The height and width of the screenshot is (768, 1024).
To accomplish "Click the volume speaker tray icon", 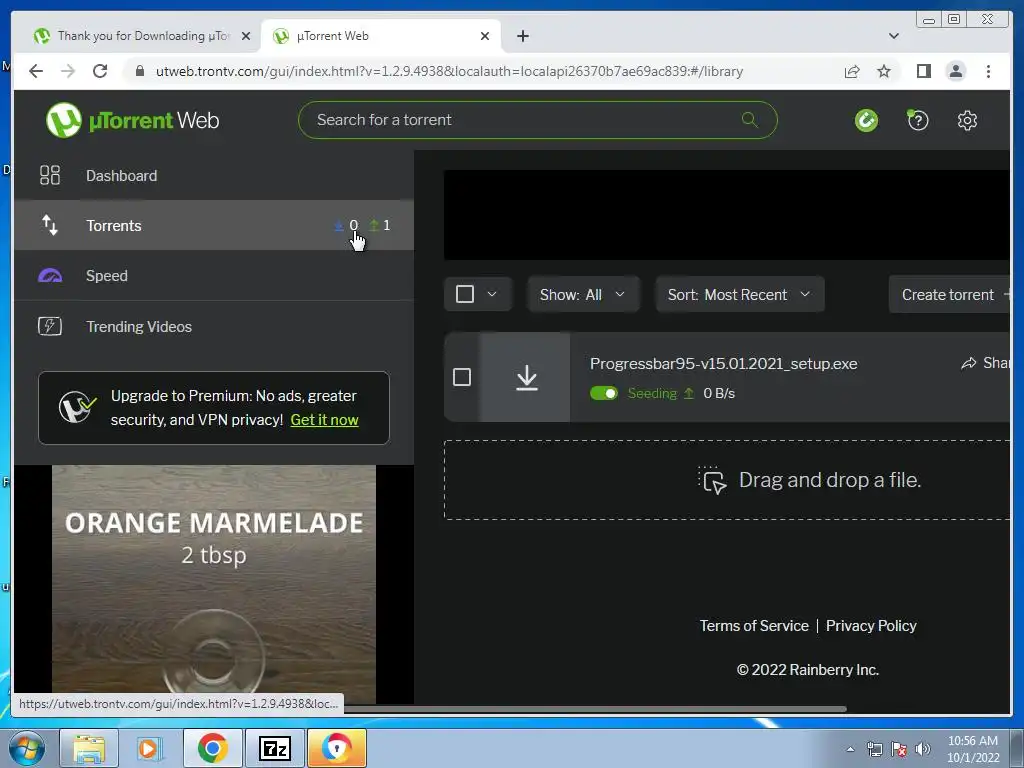I will pos(923,749).
